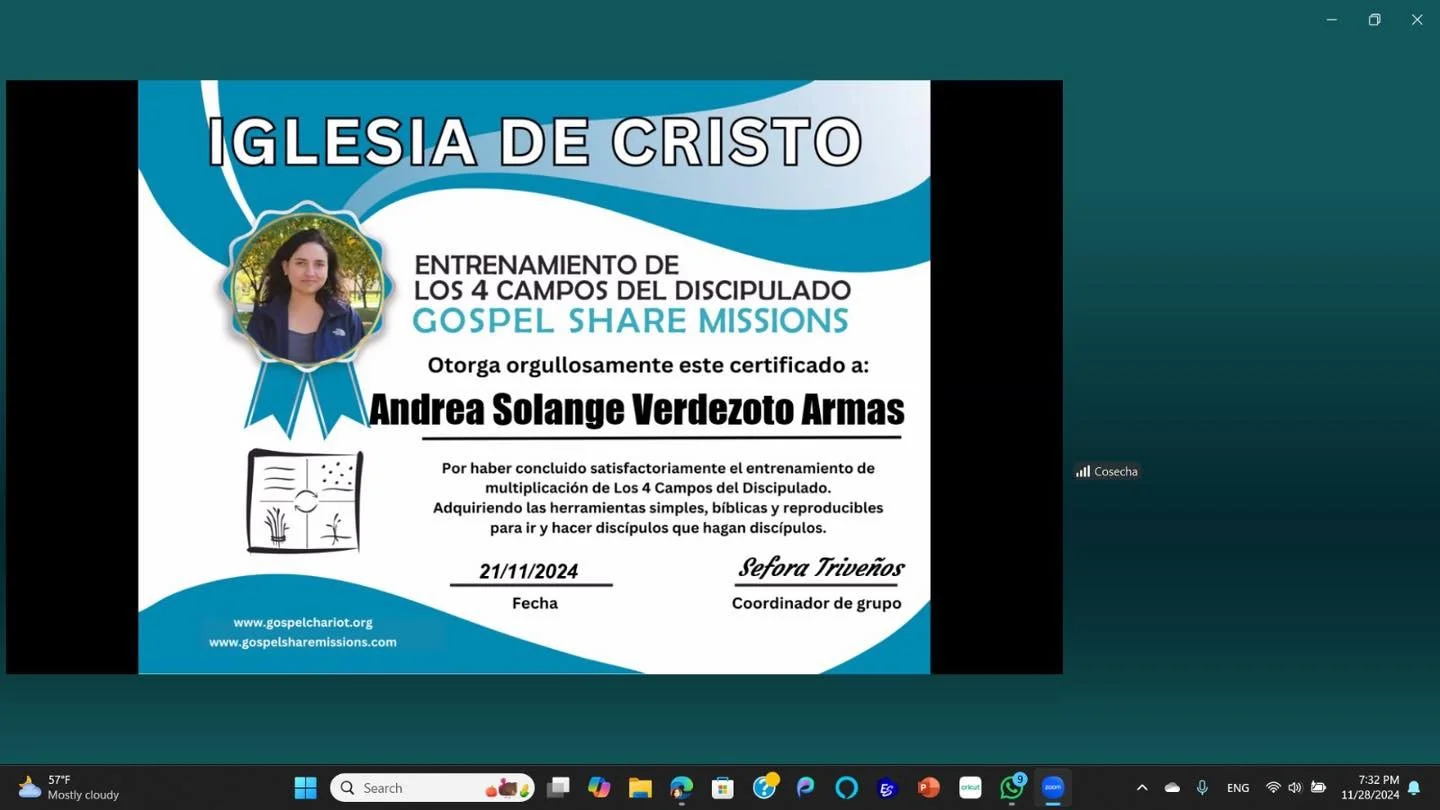Click the date 21/11/2024
The height and width of the screenshot is (810, 1440).
(x=529, y=571)
